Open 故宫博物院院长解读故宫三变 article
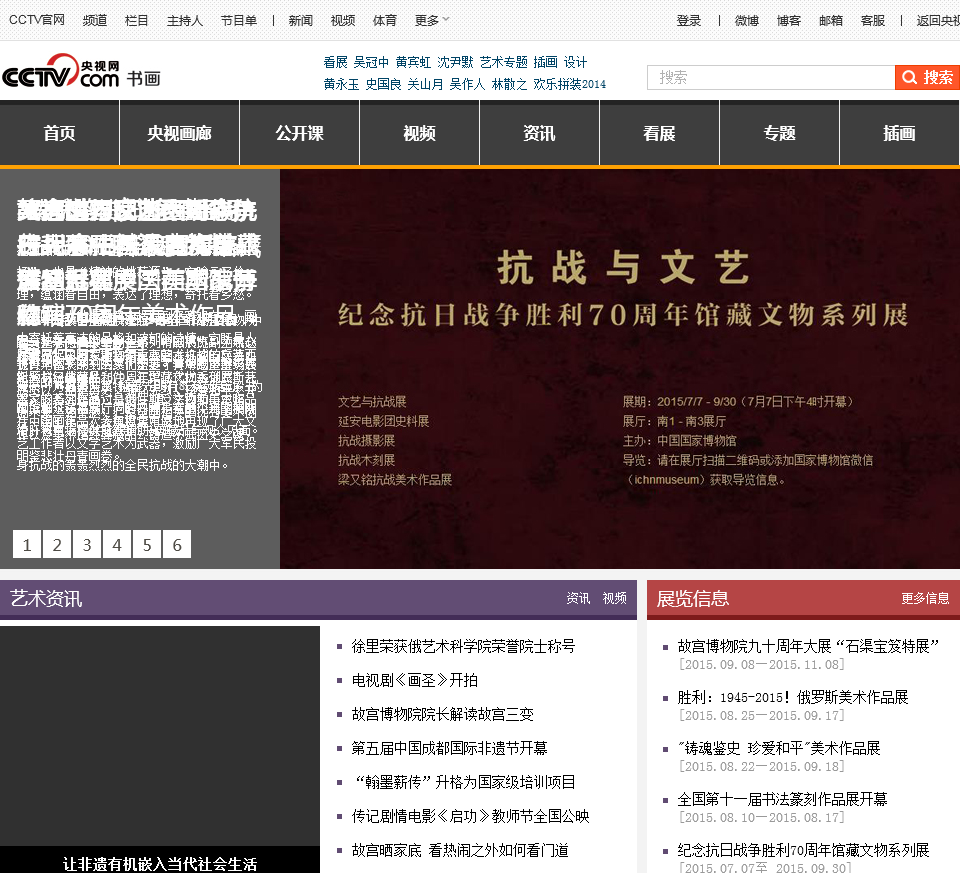960x873 pixels. click(443, 714)
